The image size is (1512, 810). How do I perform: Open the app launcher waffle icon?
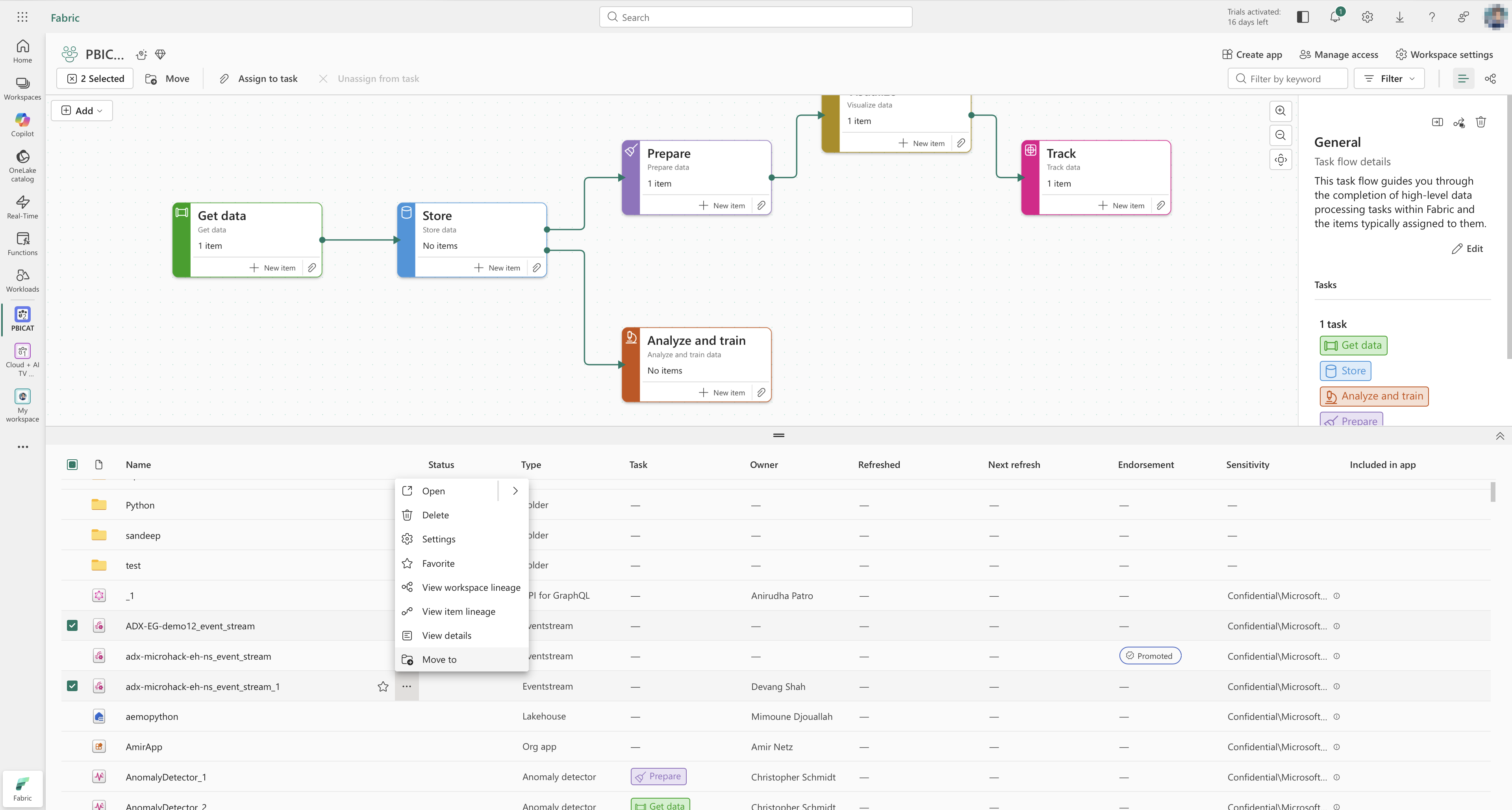click(x=22, y=17)
